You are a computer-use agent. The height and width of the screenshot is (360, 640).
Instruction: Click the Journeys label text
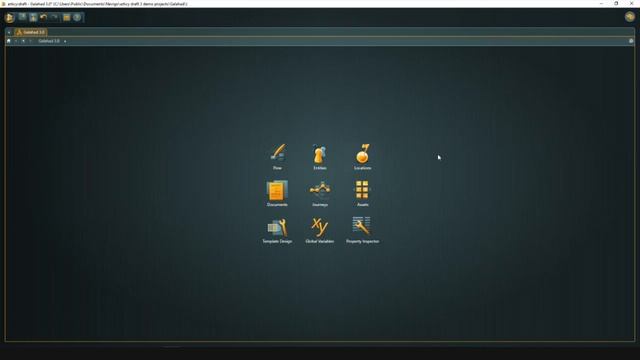[x=320, y=204]
